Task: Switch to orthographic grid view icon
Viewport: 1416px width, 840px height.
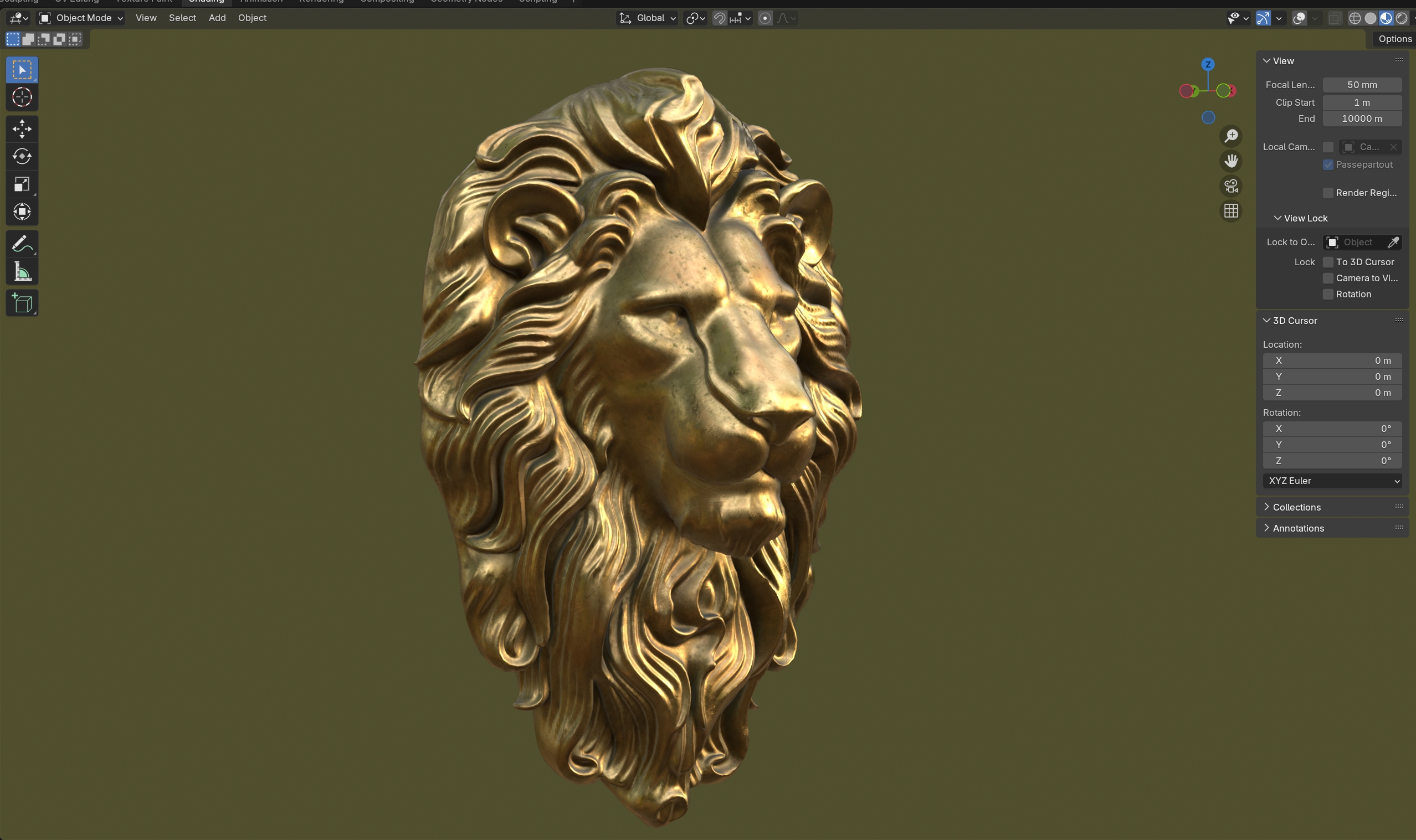Action: pyautogui.click(x=1231, y=211)
